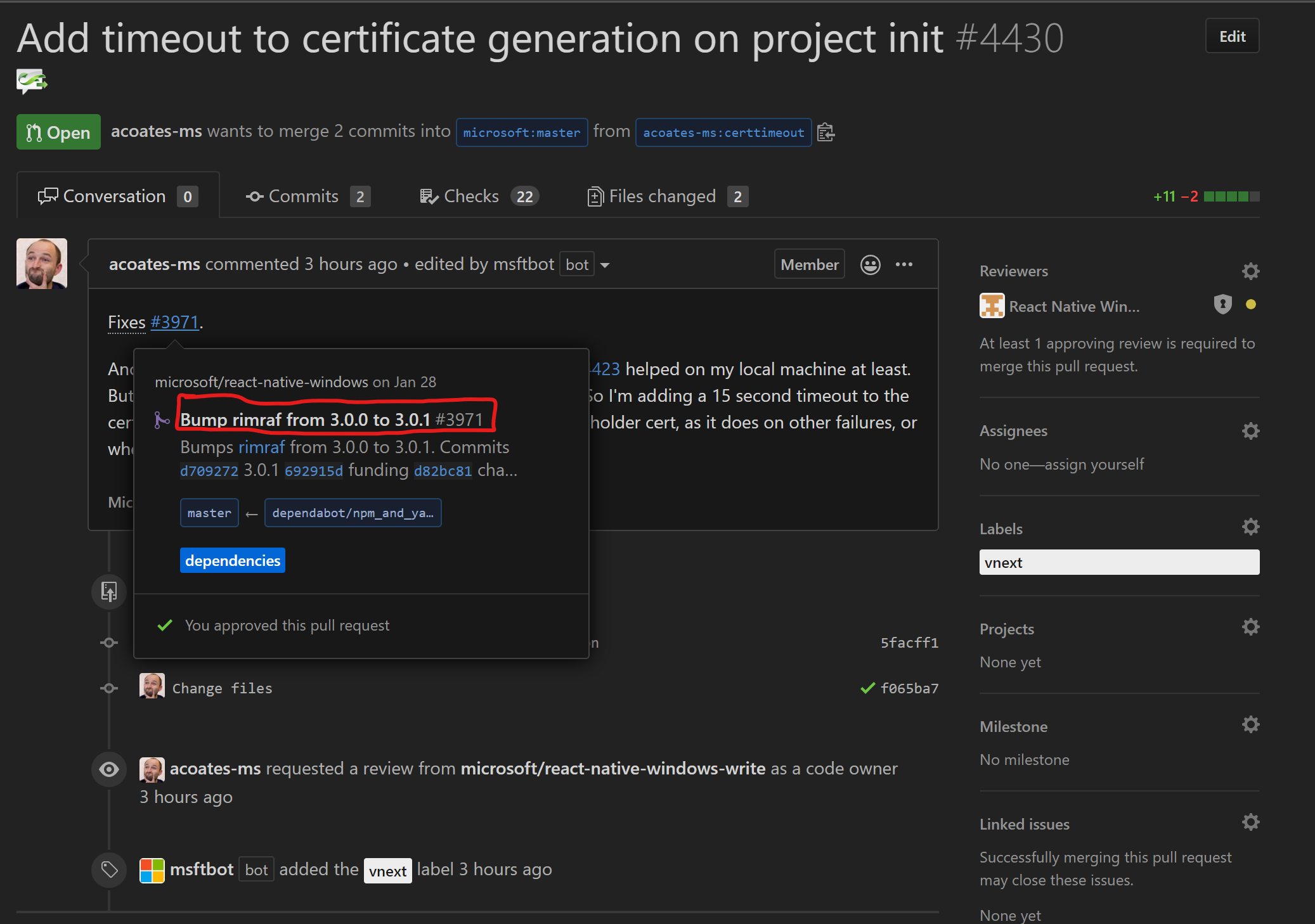The height and width of the screenshot is (924, 1315).
Task: Open the Milestone gear settings
Action: [1250, 725]
